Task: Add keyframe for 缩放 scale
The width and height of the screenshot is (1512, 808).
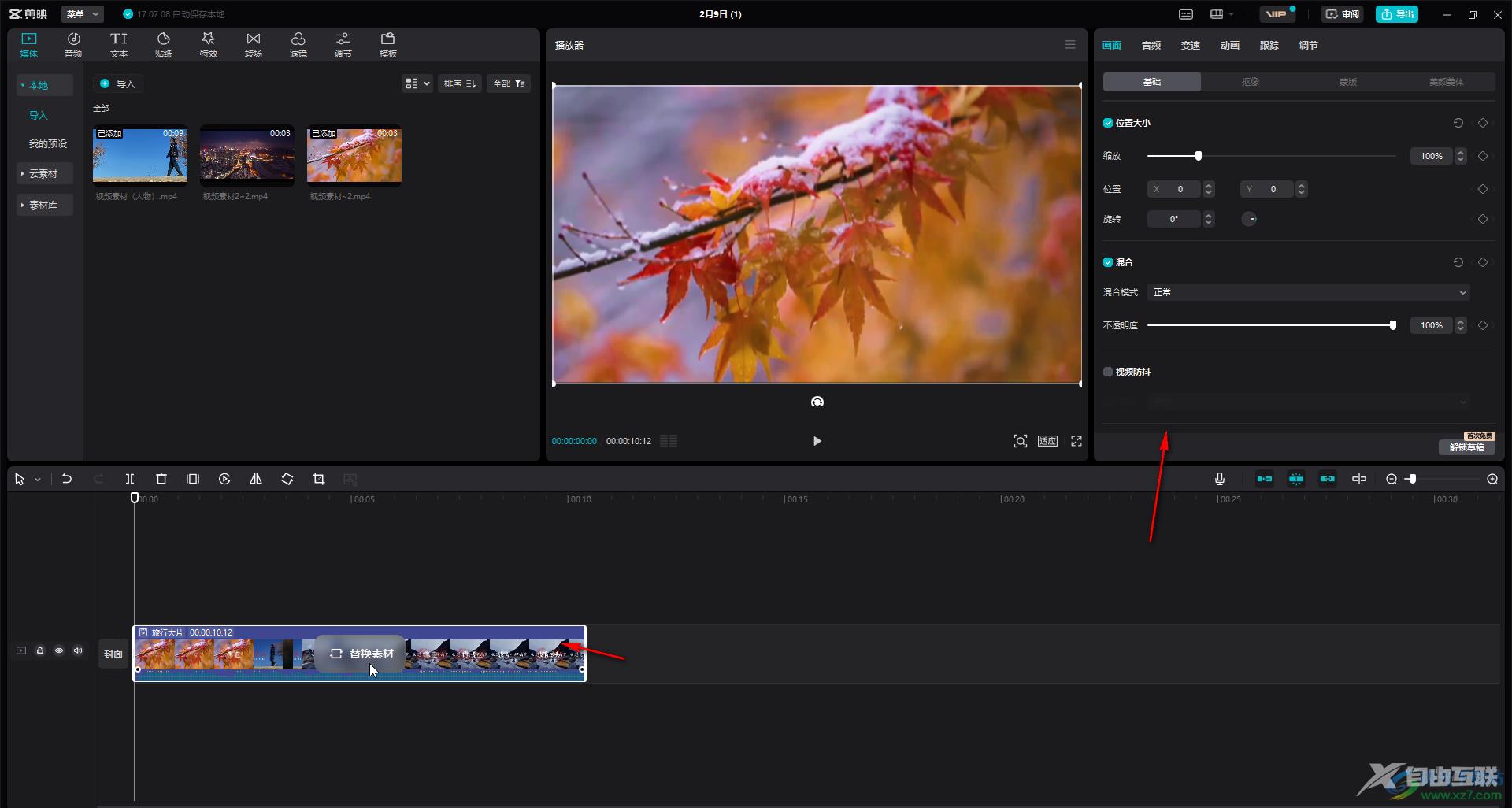Action: (1483, 156)
